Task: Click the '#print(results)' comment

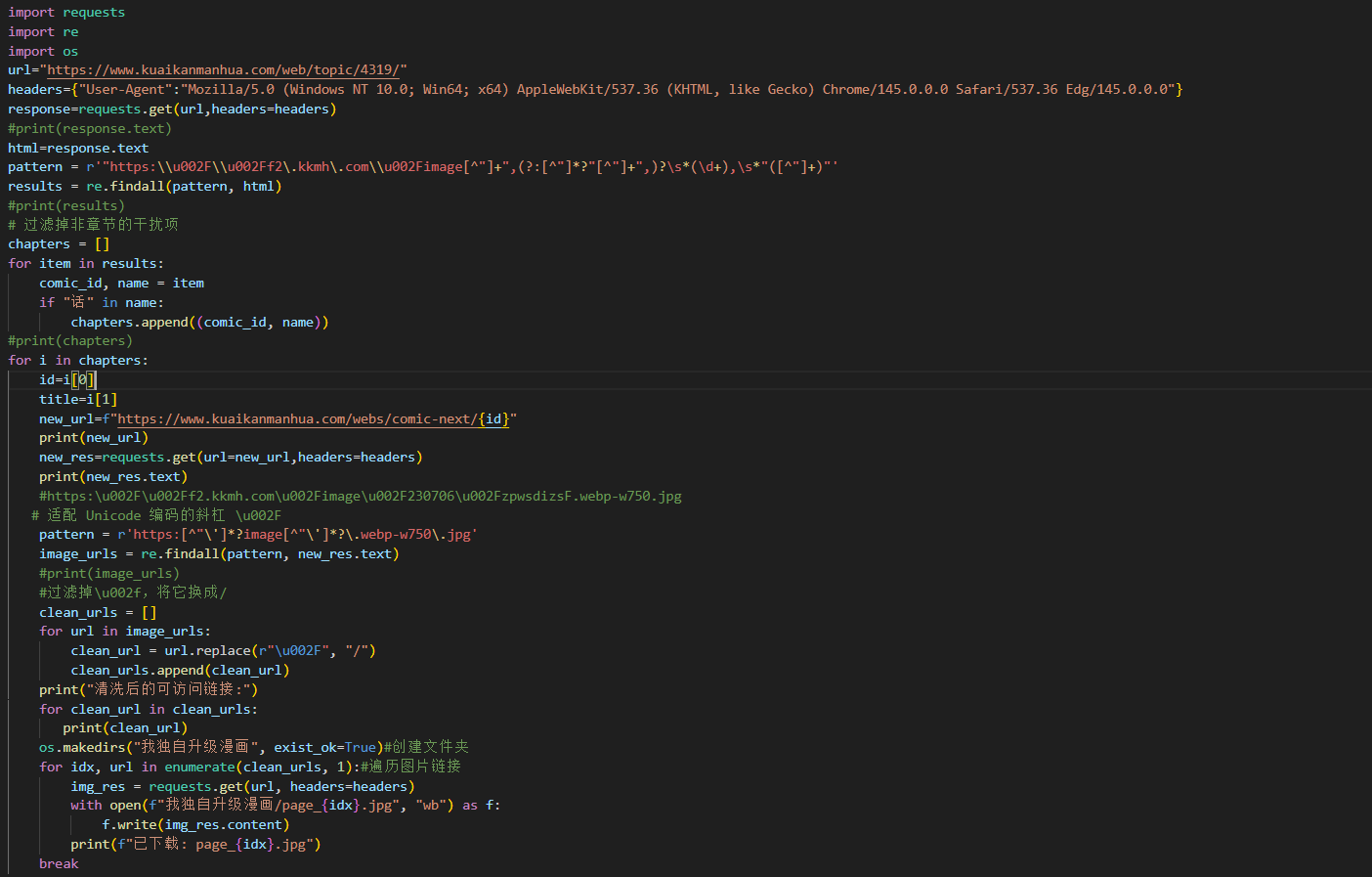Action: coord(66,206)
